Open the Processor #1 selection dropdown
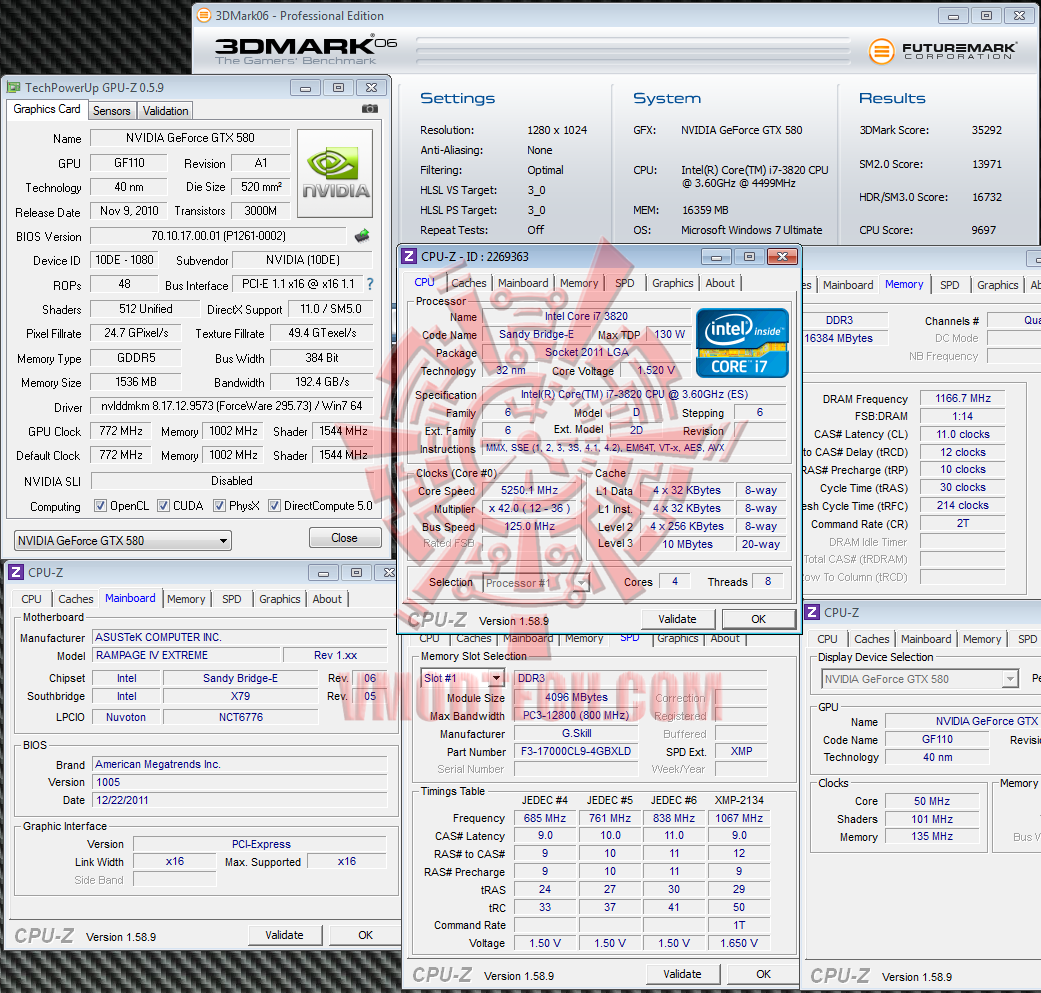The image size is (1041, 993). (x=536, y=583)
